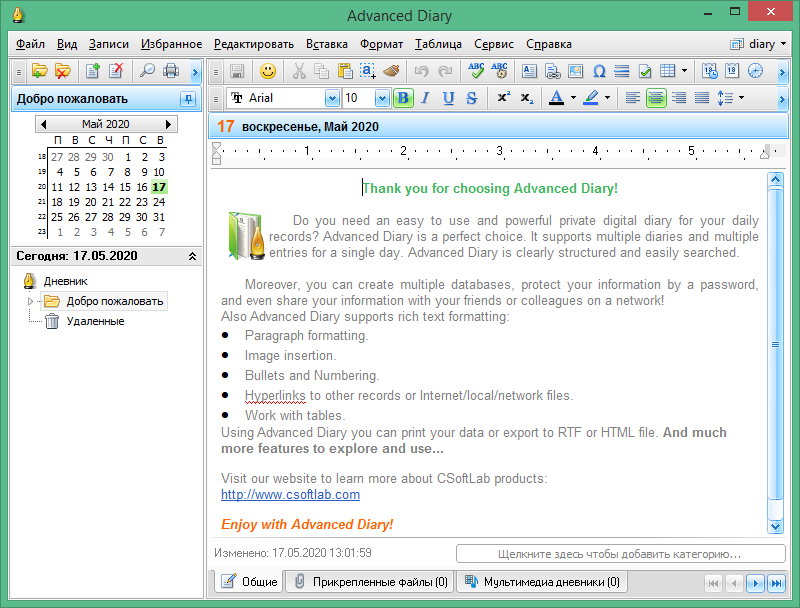The image size is (800, 608).
Task: Insert current time with the clock icon
Action: click(755, 71)
